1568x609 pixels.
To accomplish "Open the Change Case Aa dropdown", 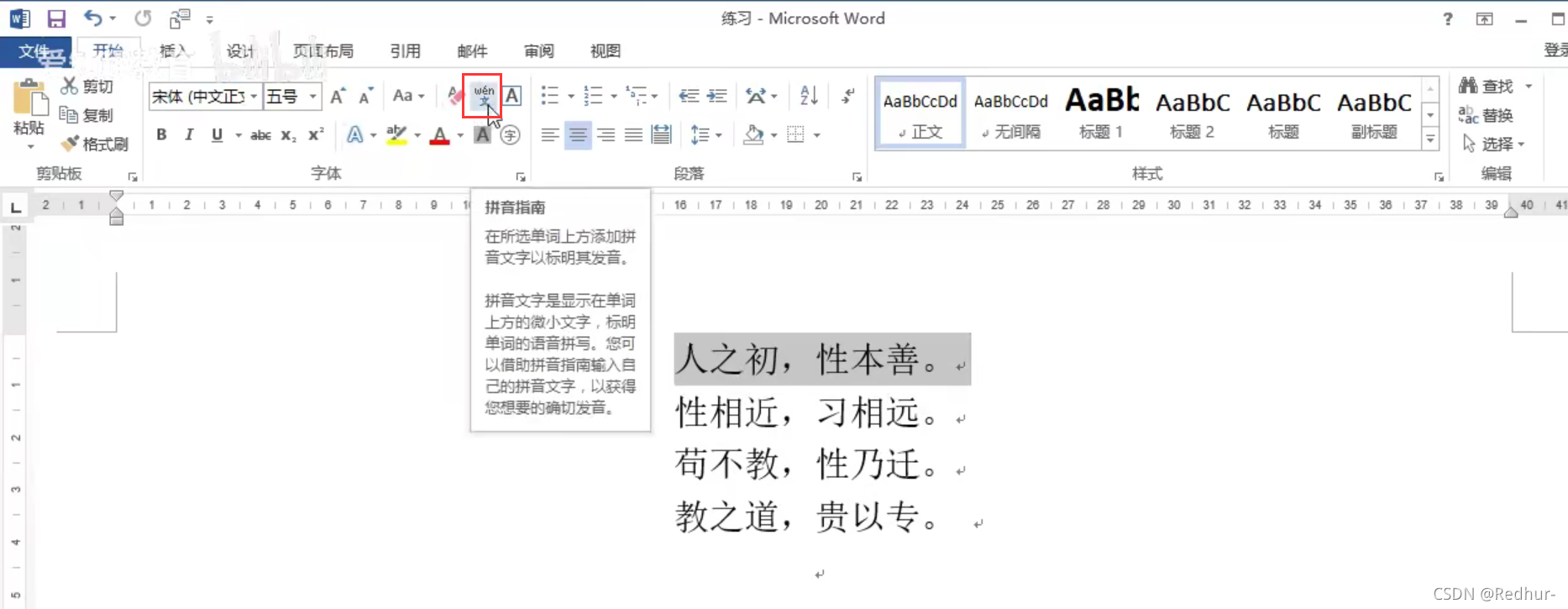I will pos(408,96).
